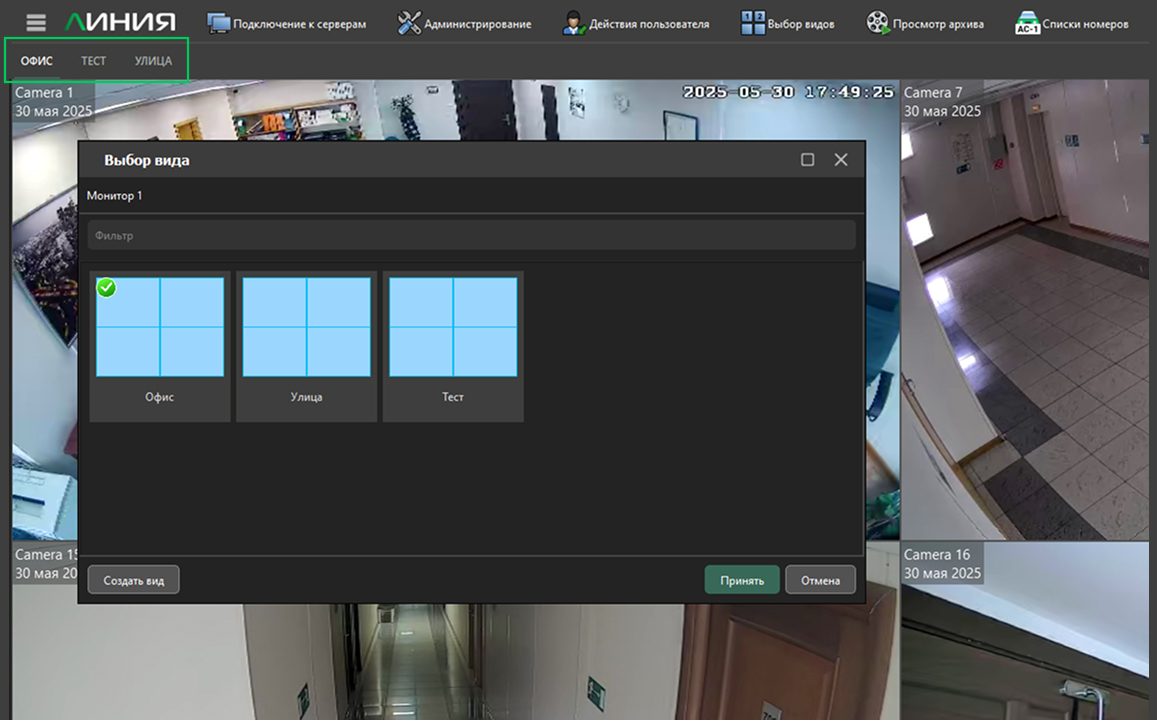The width and height of the screenshot is (1157, 720).
Task: Open the Администрирование tools
Action: tap(464, 23)
